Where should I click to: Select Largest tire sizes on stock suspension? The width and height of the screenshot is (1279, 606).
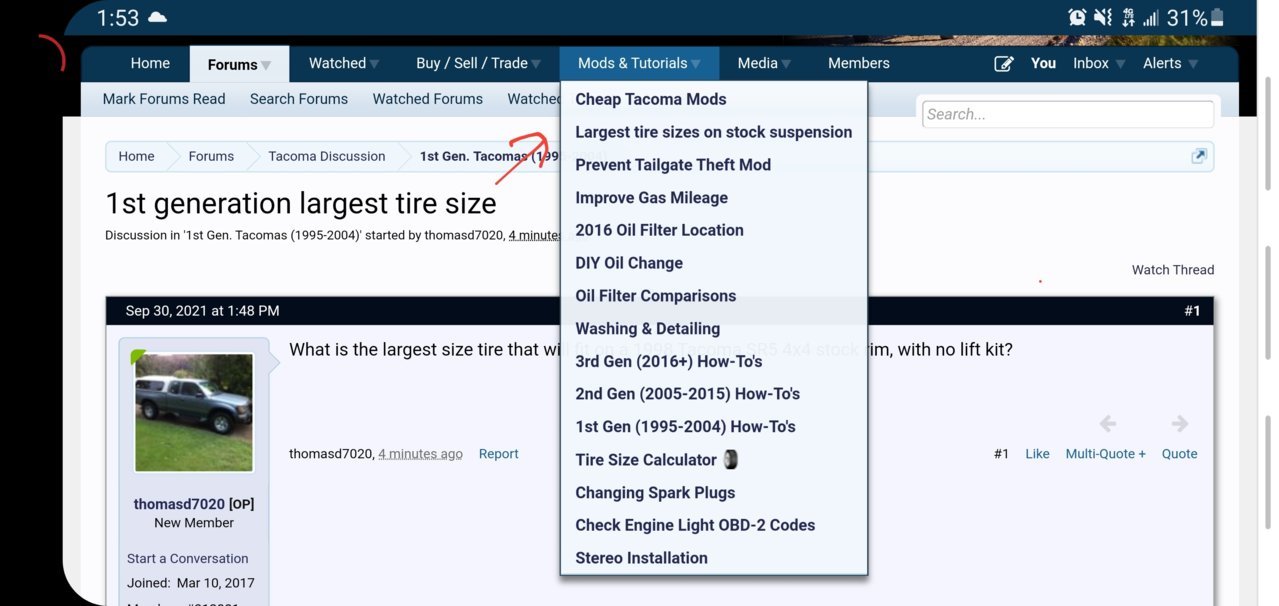coord(714,132)
